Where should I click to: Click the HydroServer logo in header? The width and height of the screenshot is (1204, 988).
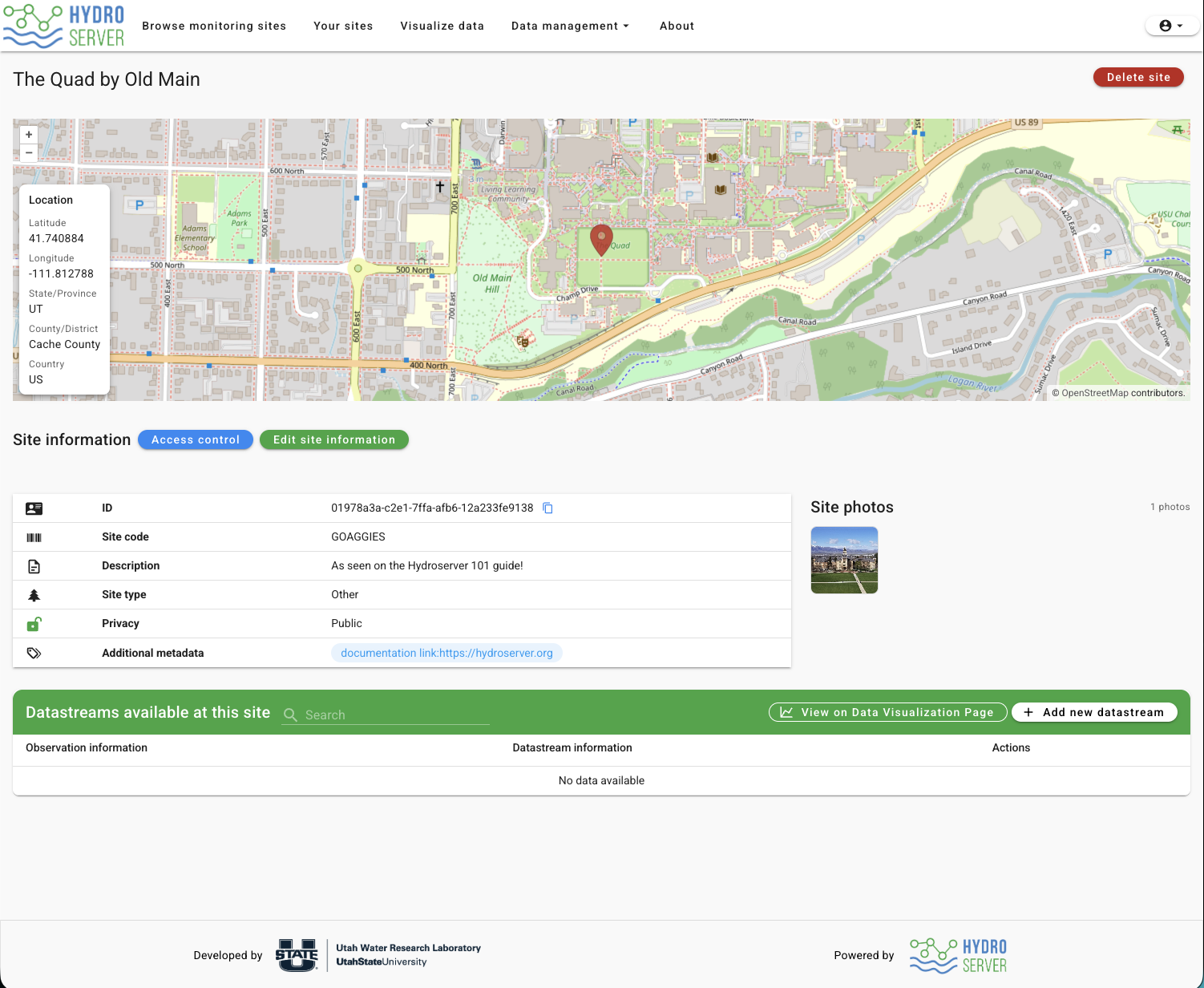coord(64,26)
